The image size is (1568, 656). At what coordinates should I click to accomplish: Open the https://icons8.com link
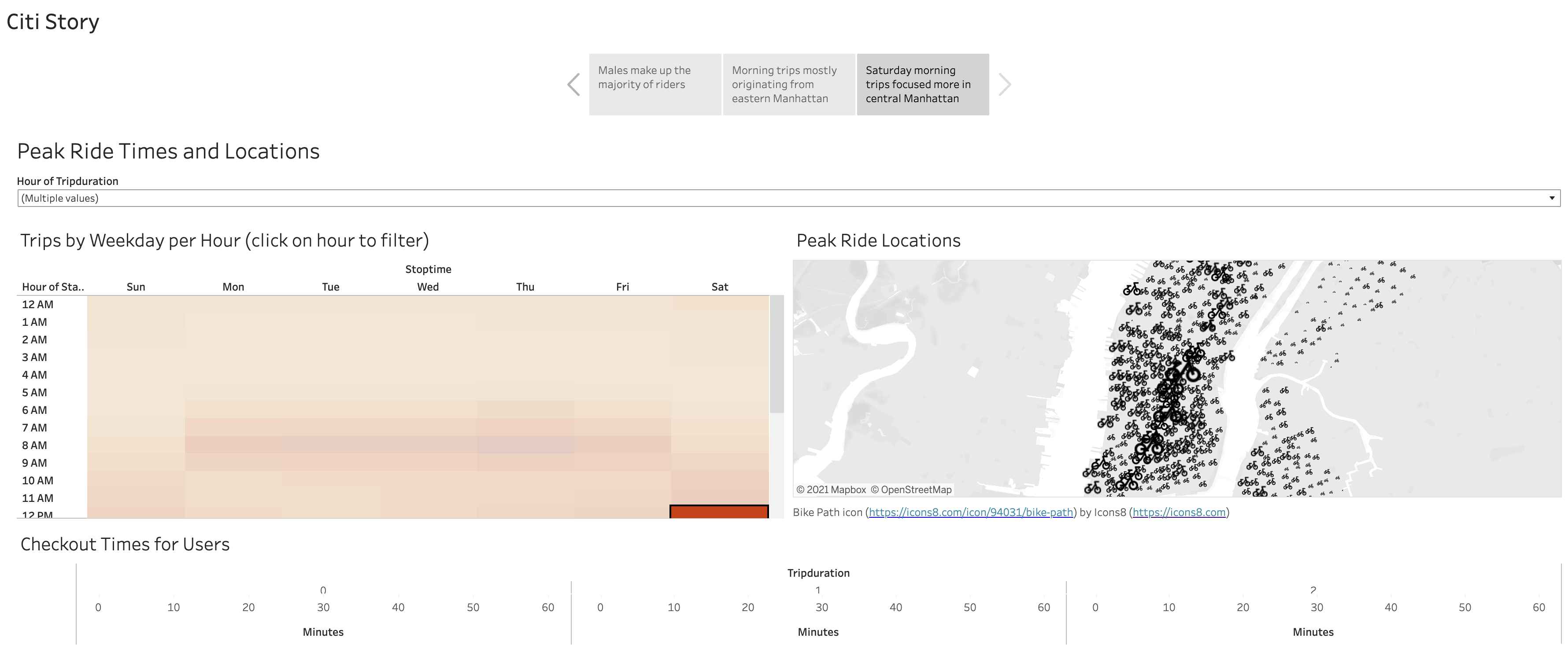[1179, 512]
